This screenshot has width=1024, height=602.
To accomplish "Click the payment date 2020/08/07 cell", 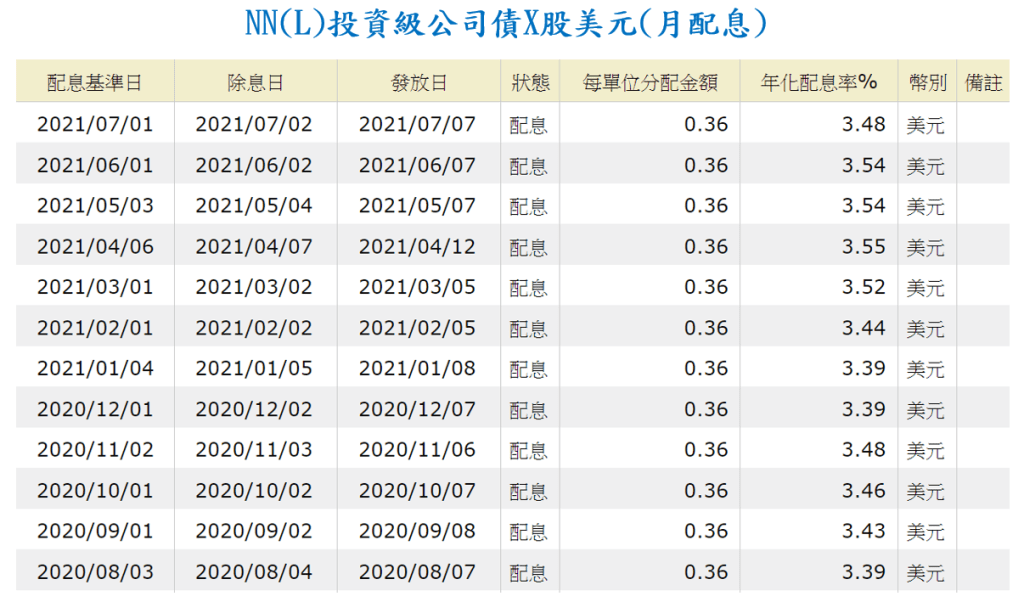I will [417, 572].
